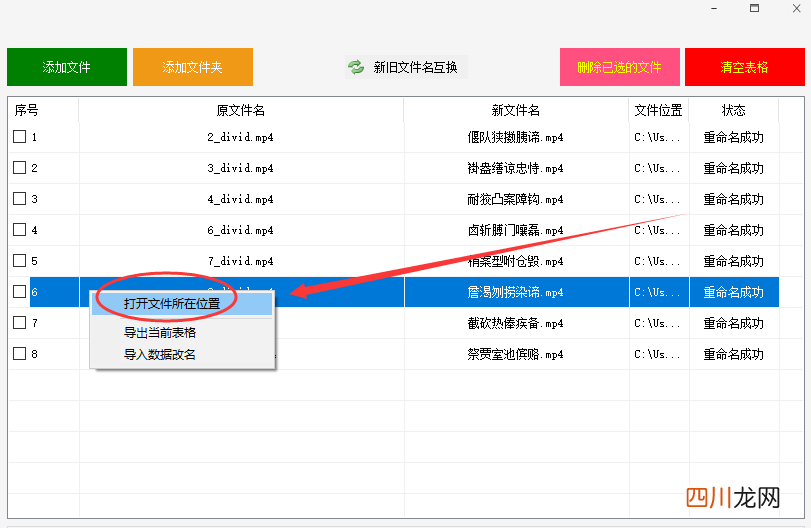Click the C:\Us... location cell in row 8
The height and width of the screenshot is (528, 811).
point(659,354)
